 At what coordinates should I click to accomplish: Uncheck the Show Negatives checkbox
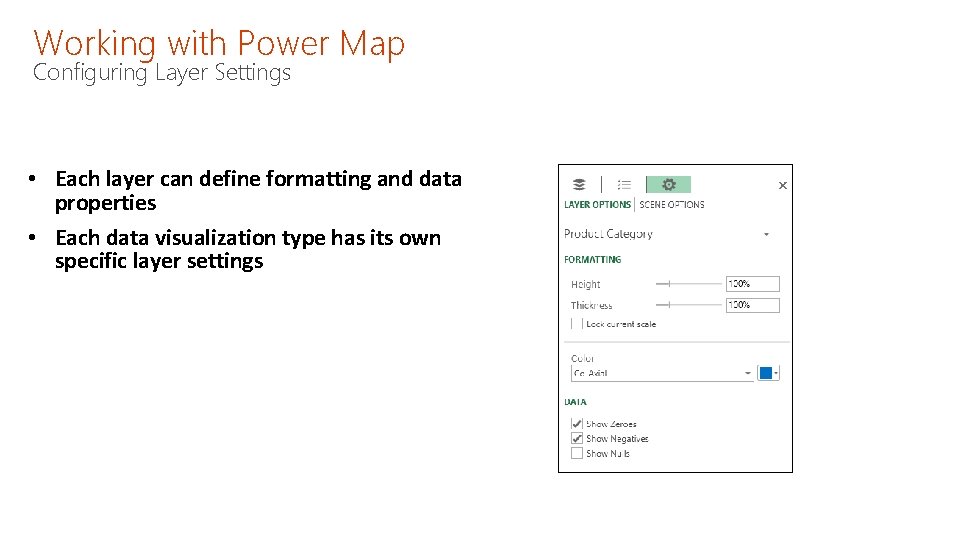tap(576, 438)
